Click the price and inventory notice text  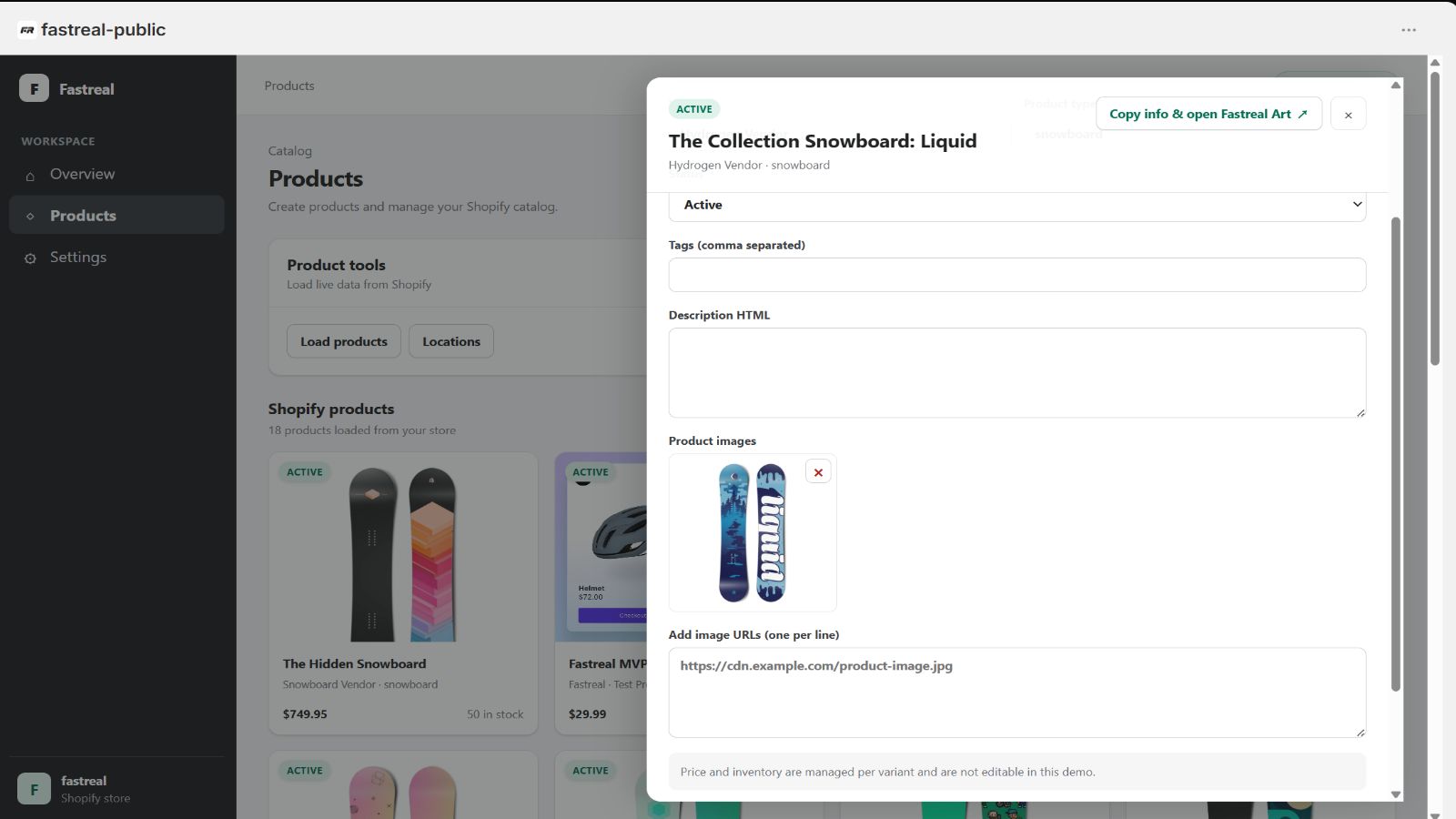[x=888, y=772]
